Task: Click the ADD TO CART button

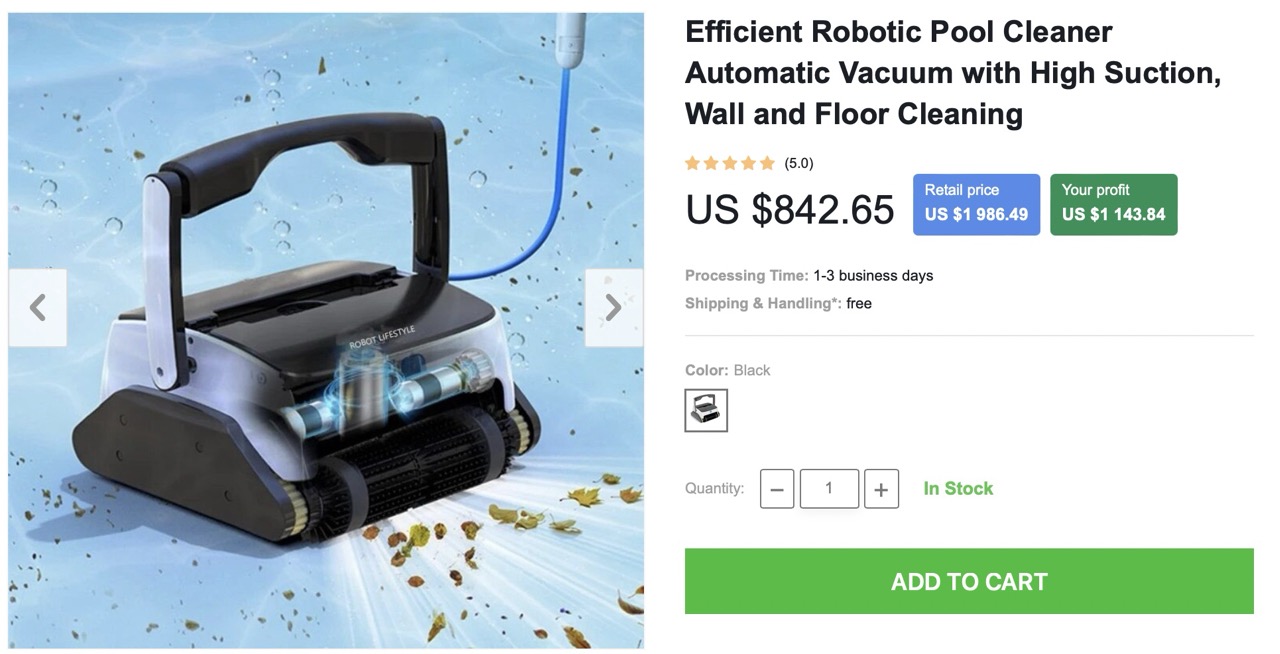Action: pyautogui.click(x=969, y=581)
